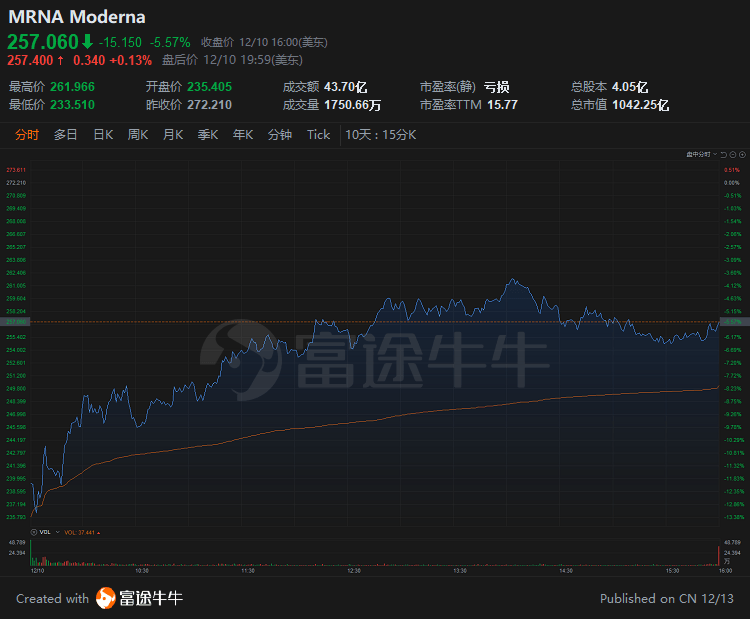Click the diamond circle icon in the chart's corner
The height and width of the screenshot is (619, 750).
click(742, 155)
